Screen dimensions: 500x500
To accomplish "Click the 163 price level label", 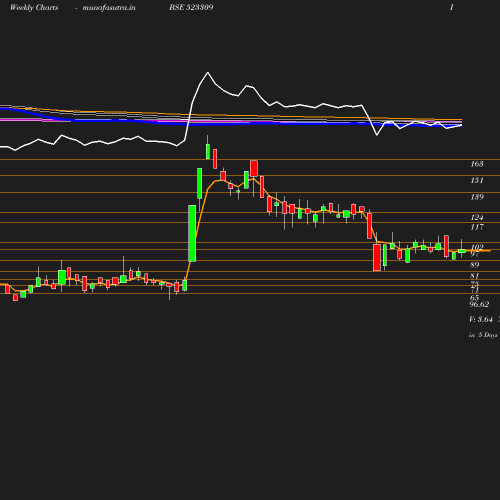I will point(477,164).
